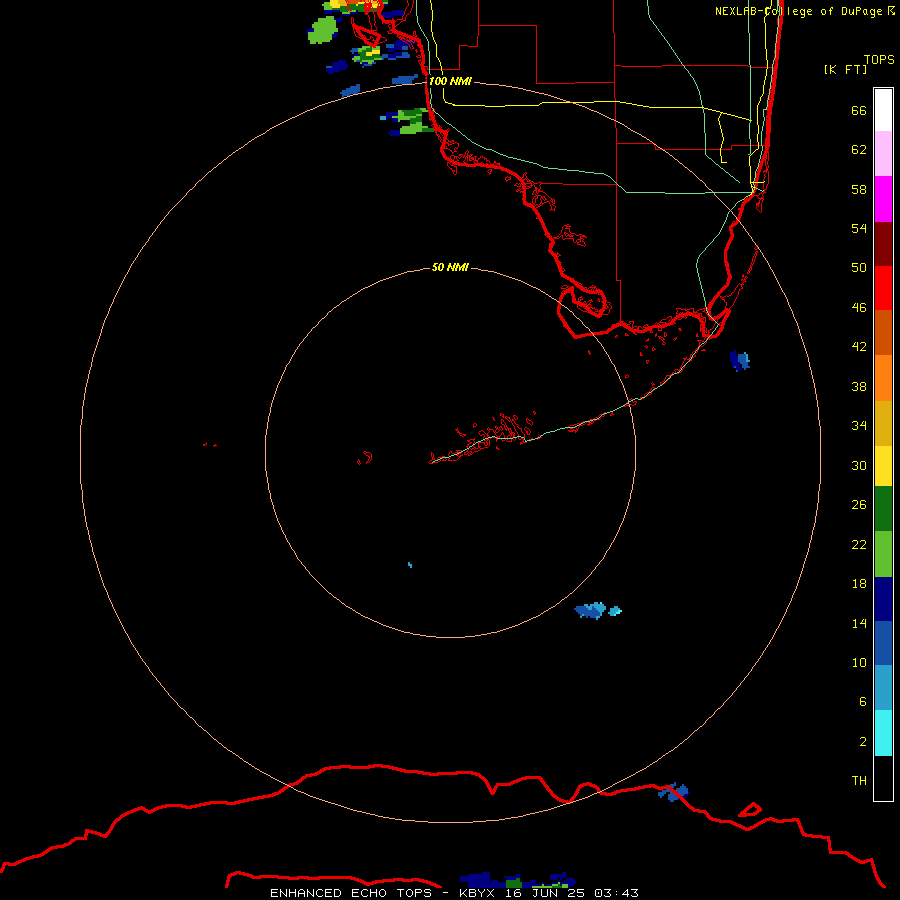Click the dark green 26 kft legend swatch

point(883,509)
